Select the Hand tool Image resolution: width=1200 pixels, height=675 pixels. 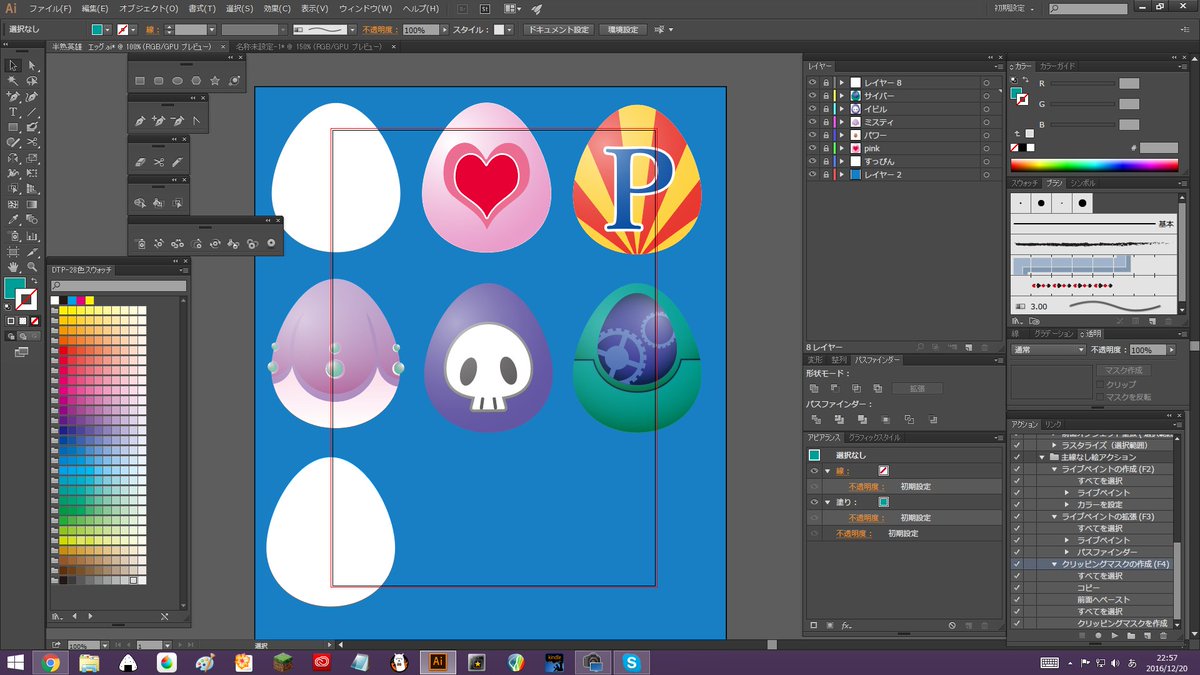pos(13,267)
